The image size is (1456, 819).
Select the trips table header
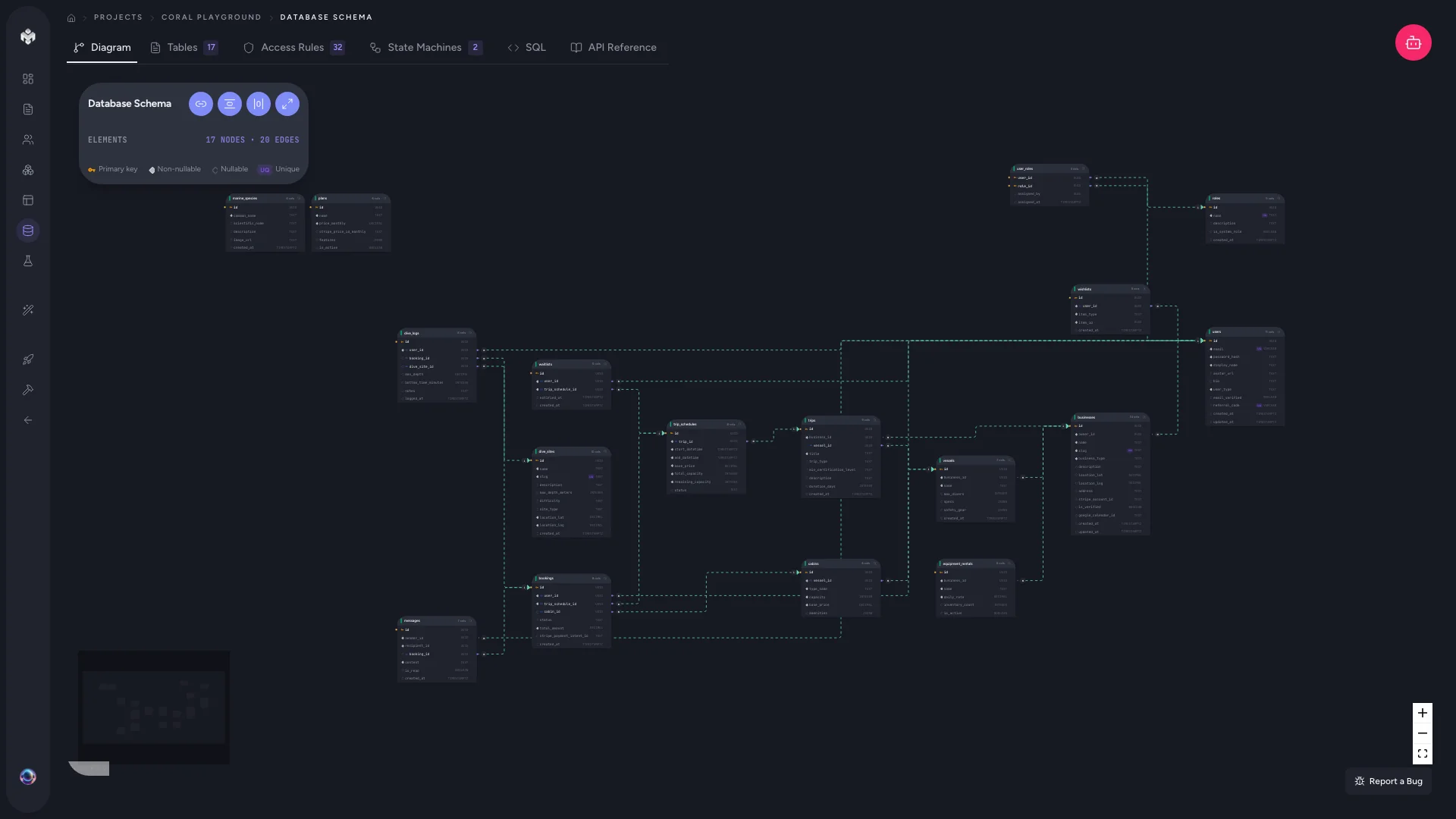841,420
